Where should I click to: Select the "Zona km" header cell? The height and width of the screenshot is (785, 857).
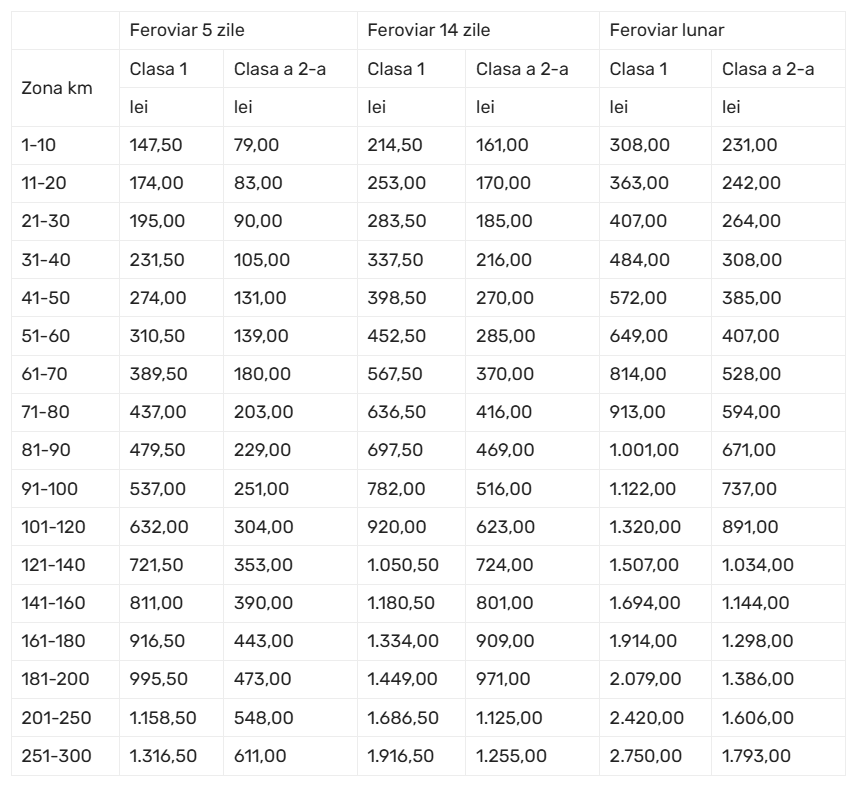tap(57, 88)
